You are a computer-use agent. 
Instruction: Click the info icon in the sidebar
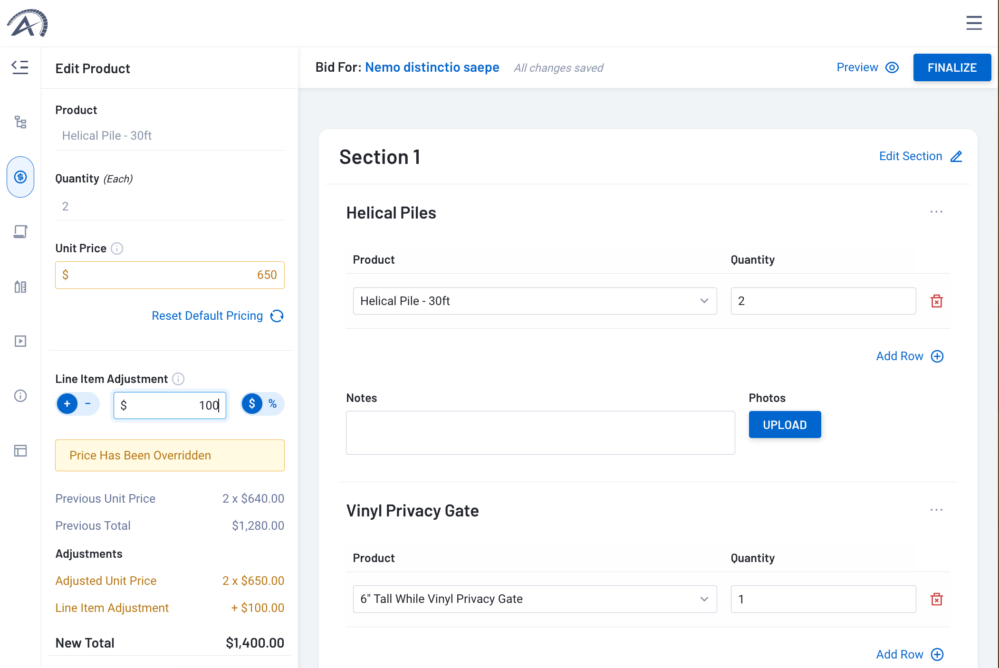[19, 396]
